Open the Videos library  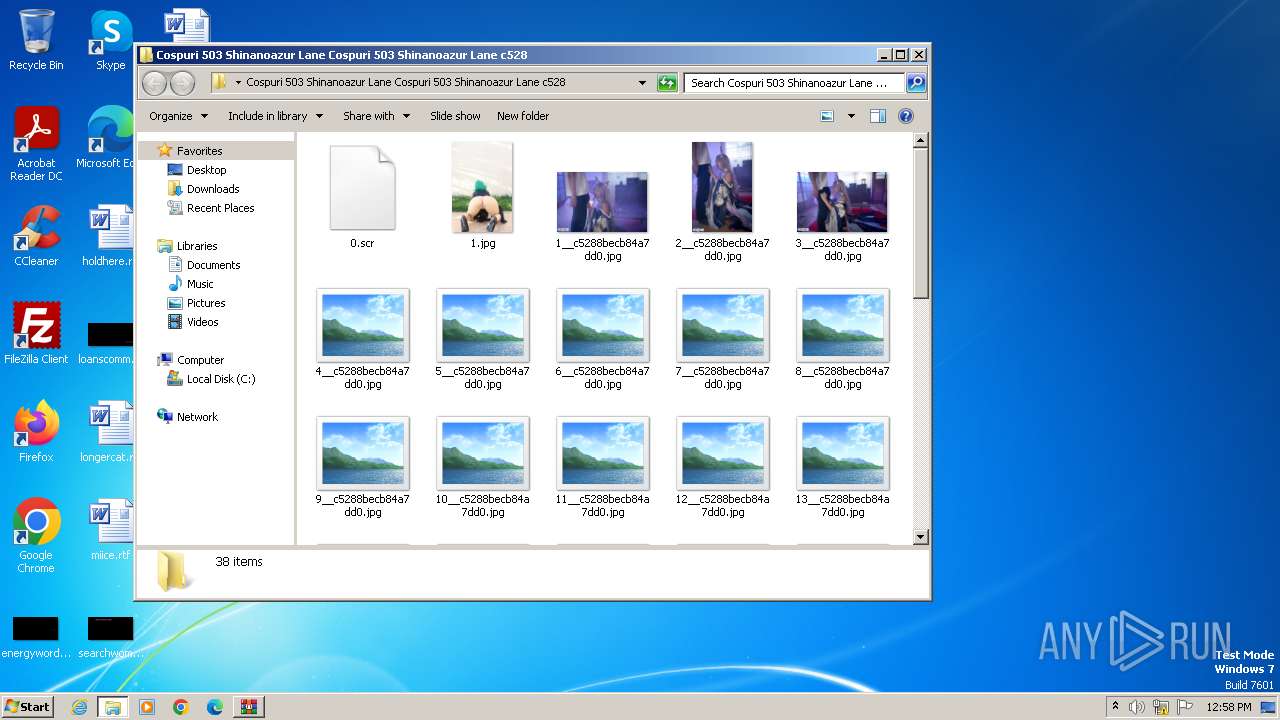pyautogui.click(x=202, y=322)
